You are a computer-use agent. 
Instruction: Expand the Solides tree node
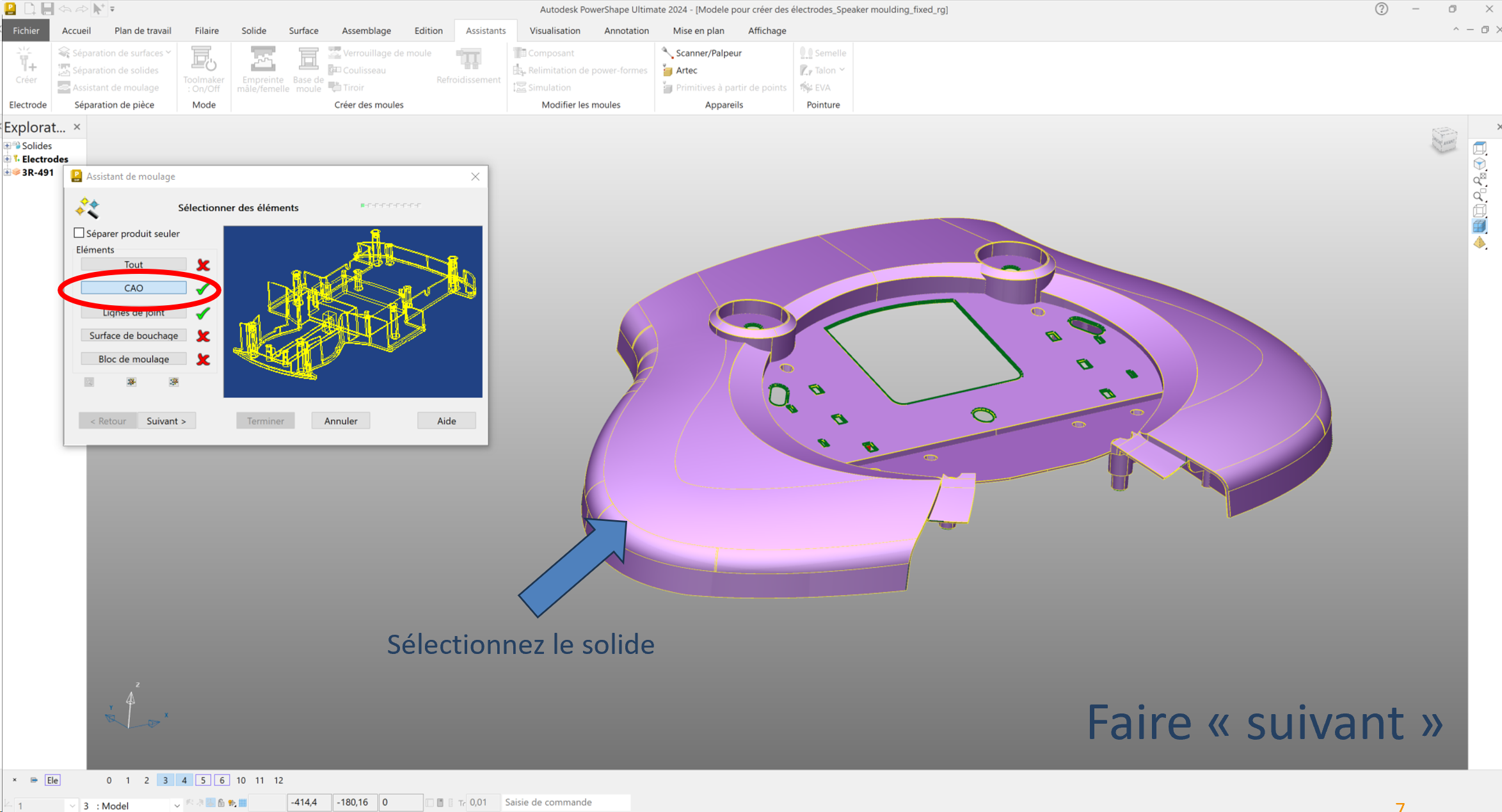coord(7,146)
